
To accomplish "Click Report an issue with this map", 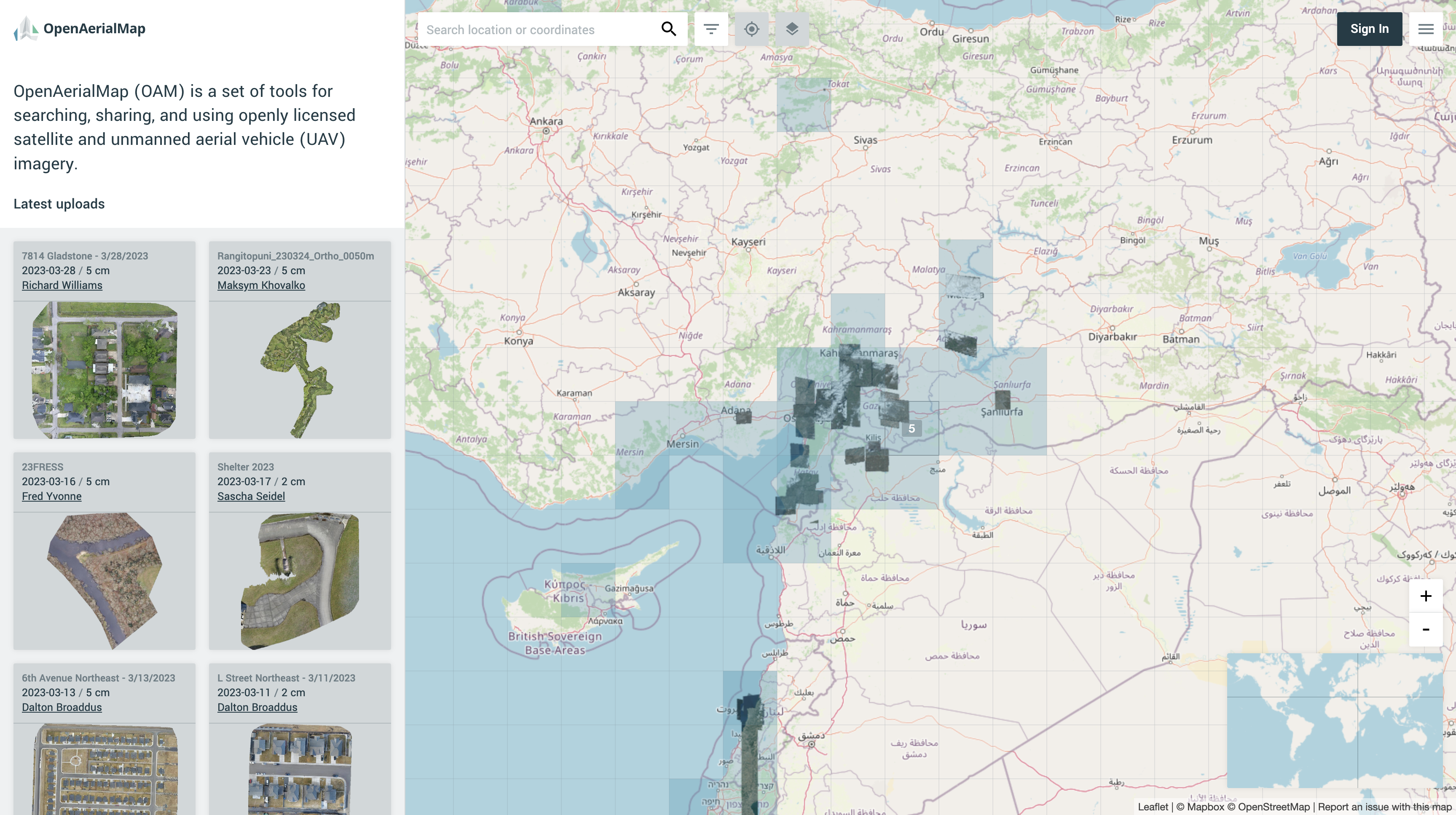I will pos(1385,807).
